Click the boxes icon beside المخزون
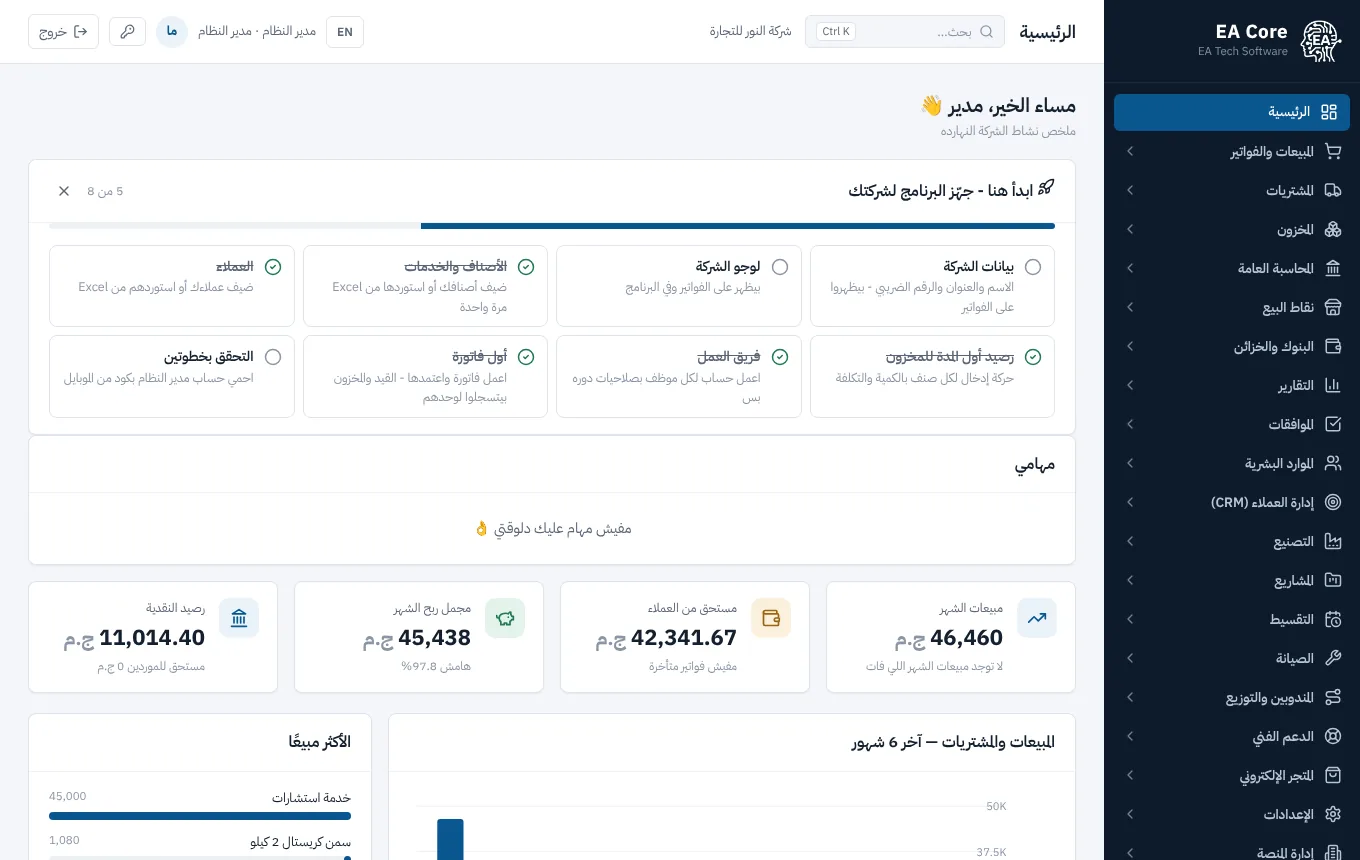 pos(1332,230)
